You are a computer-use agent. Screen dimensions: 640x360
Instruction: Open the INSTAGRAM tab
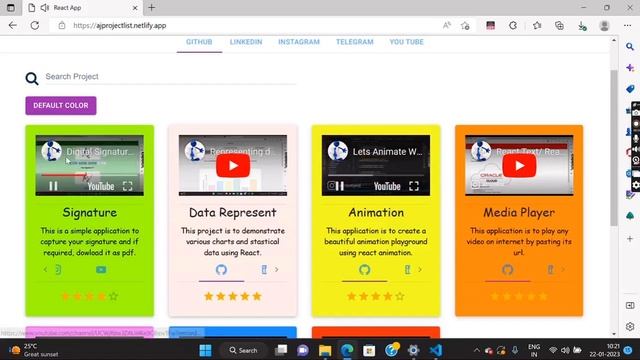tap(299, 42)
